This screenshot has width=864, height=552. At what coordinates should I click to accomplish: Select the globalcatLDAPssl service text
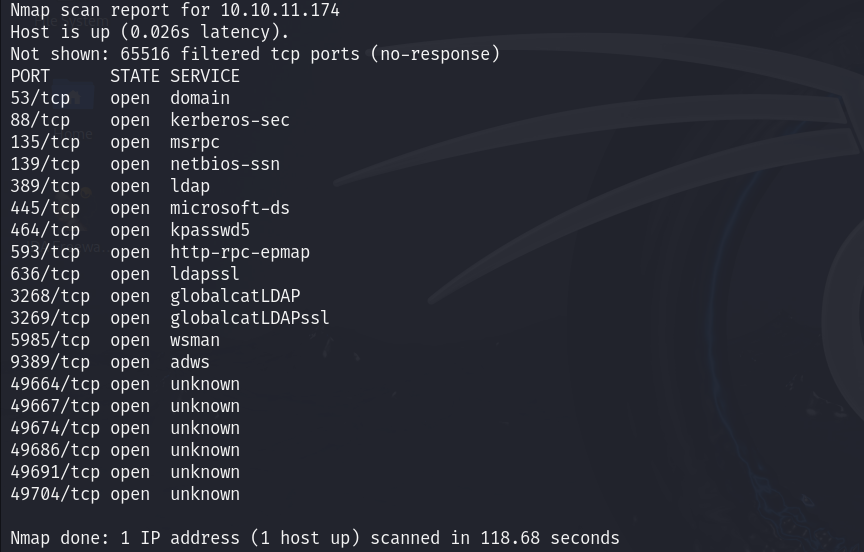250,318
